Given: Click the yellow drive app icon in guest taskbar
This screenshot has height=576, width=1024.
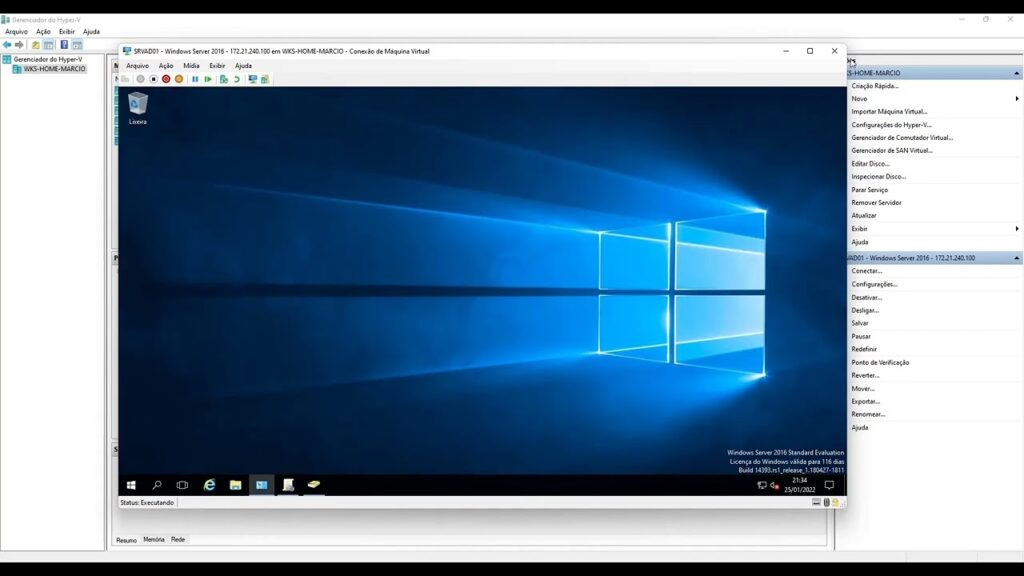Looking at the screenshot, I should (313, 485).
